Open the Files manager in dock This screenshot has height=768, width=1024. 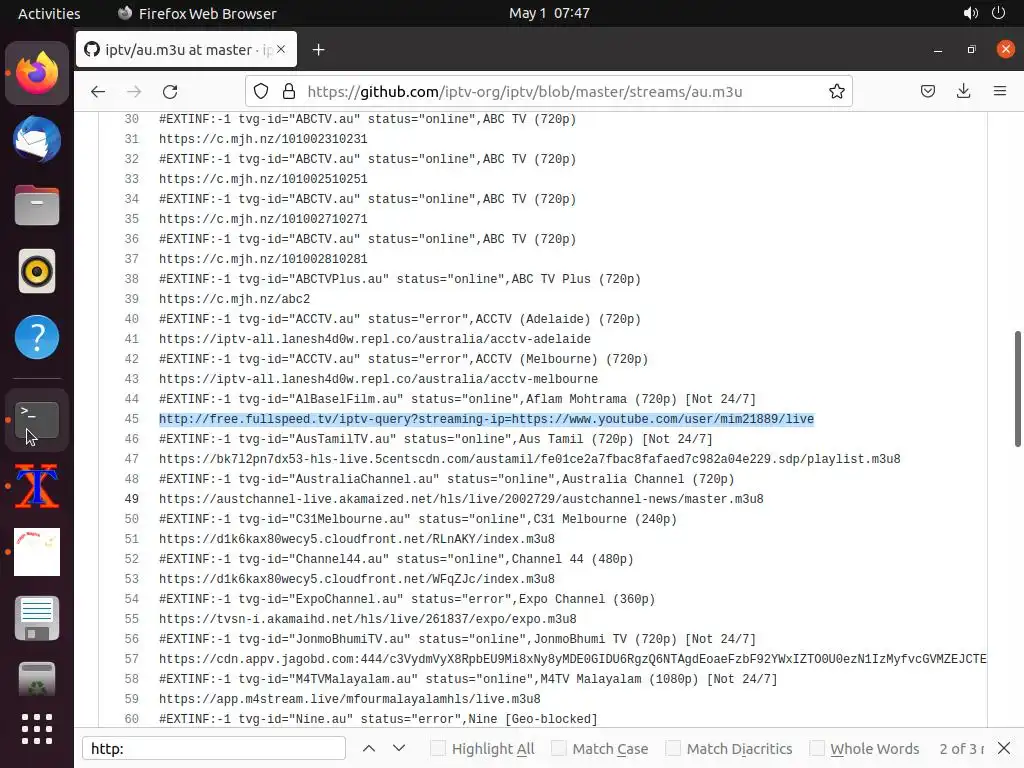point(37,206)
